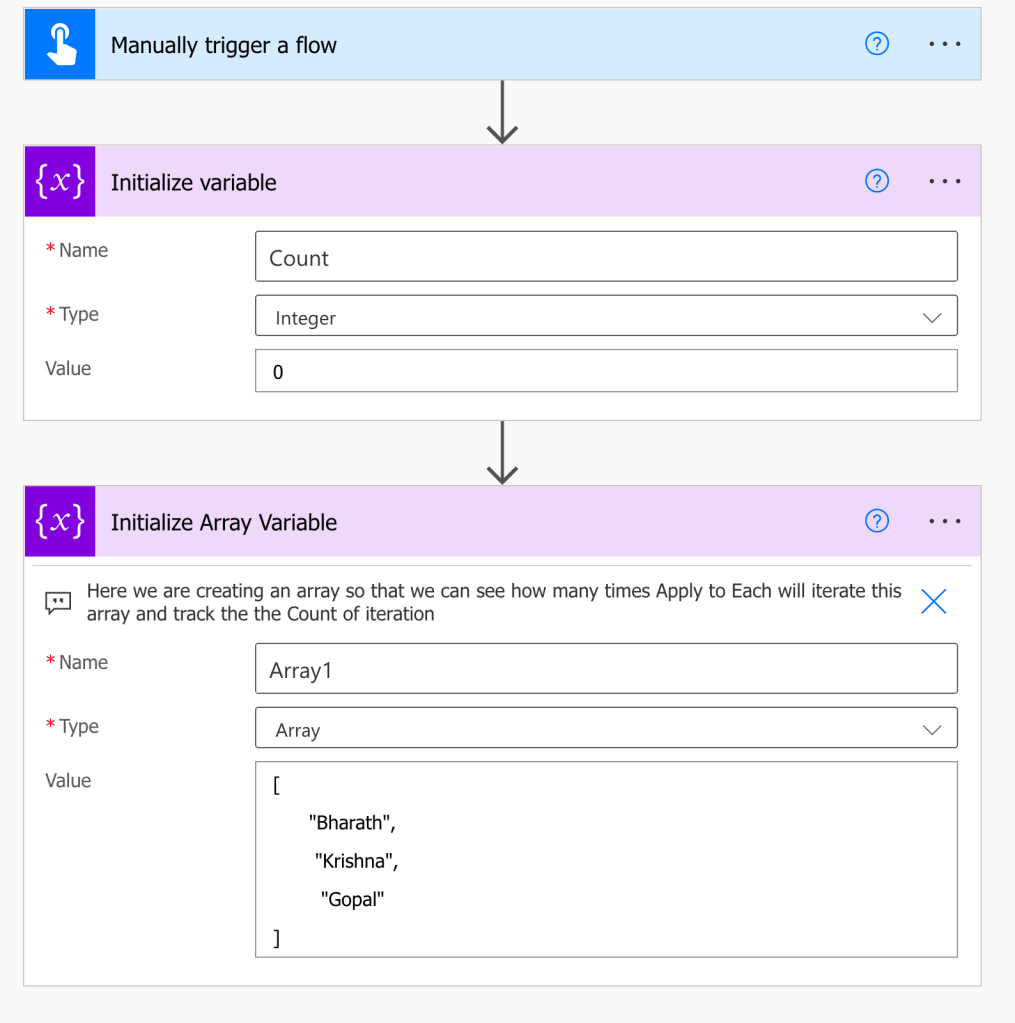This screenshot has width=1015, height=1023.
Task: Open the ellipsis menu on the trigger card
Action: tap(944, 44)
